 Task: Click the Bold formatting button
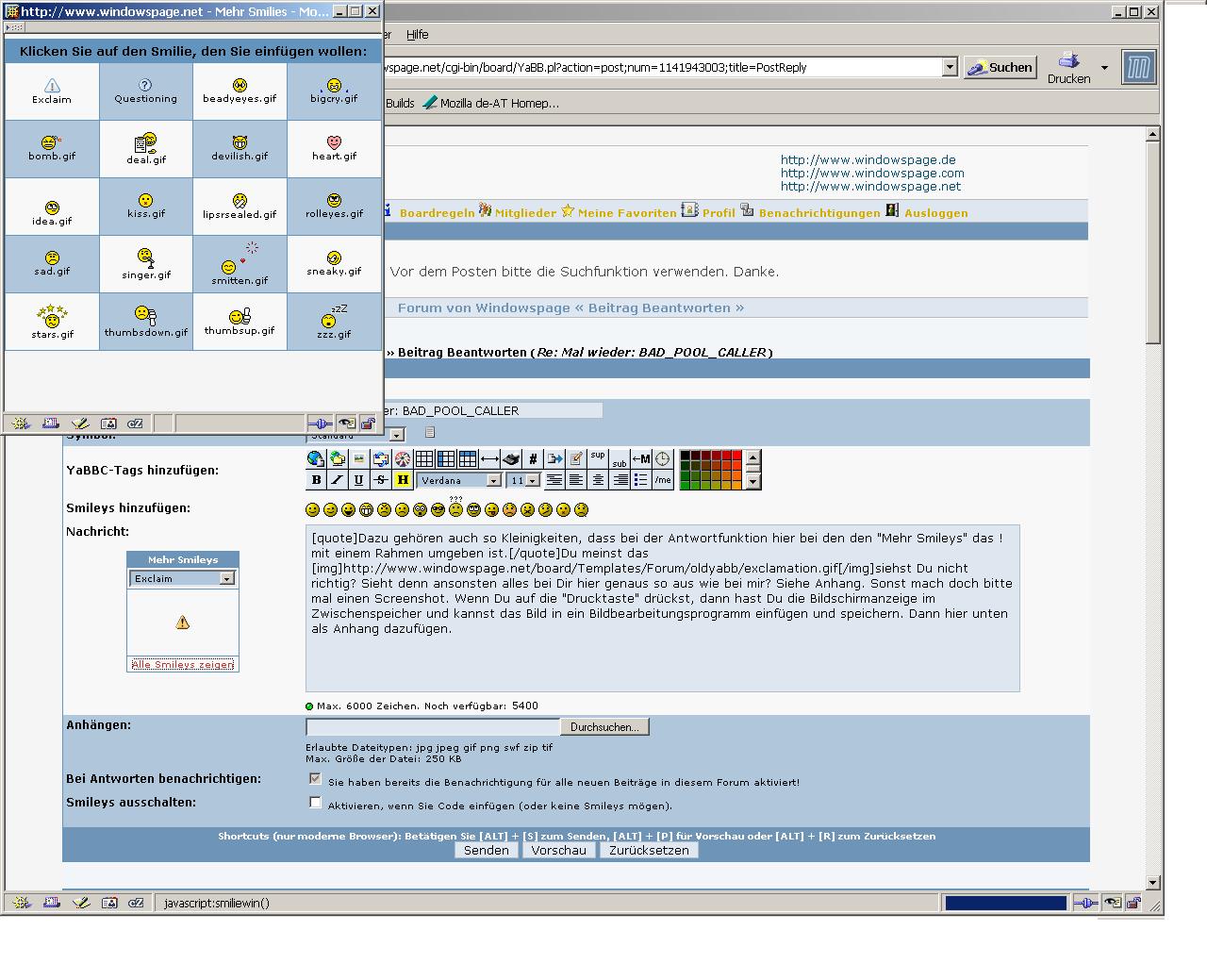[x=316, y=480]
